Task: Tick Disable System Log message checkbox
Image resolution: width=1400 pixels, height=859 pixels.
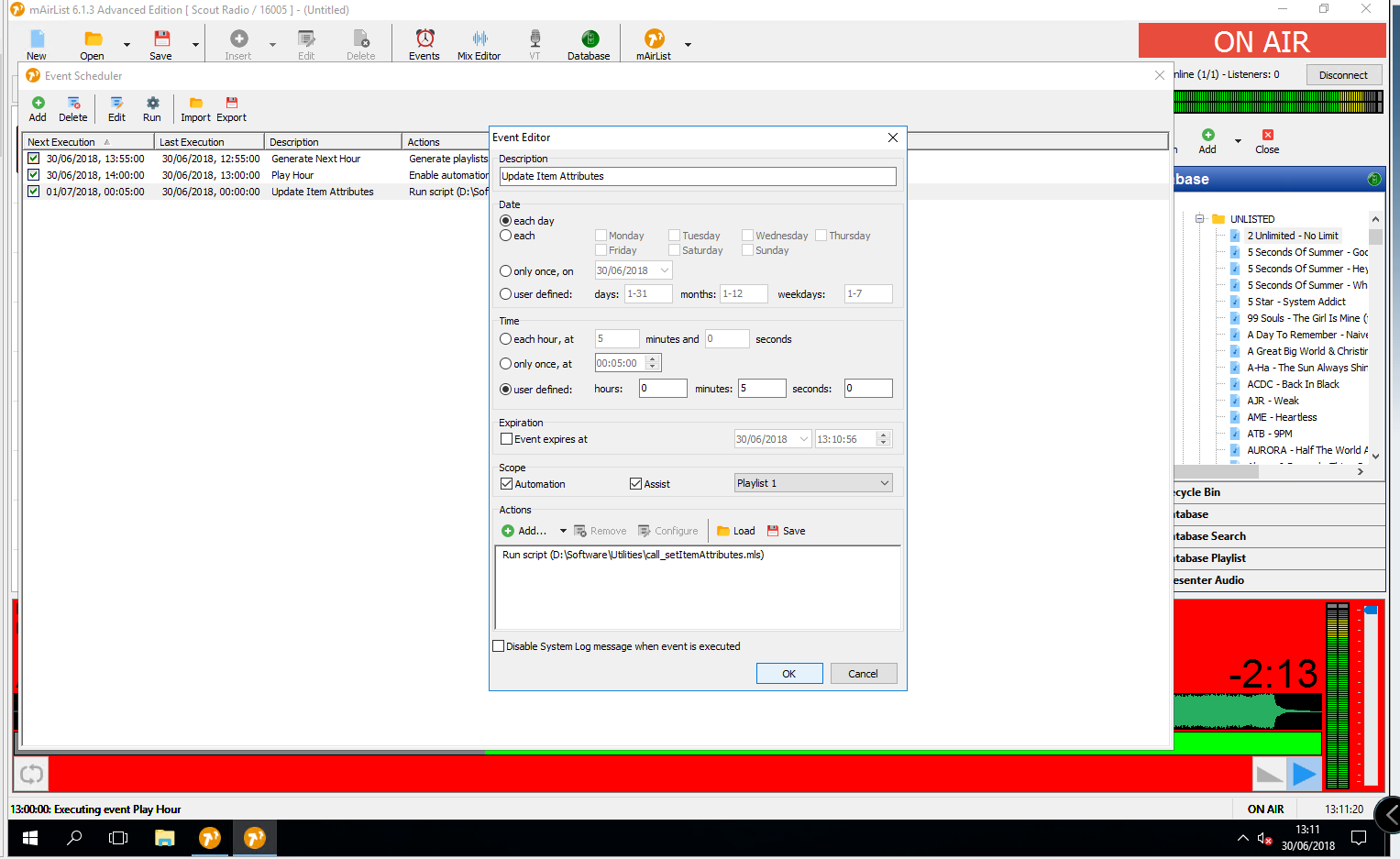Action: 499,646
